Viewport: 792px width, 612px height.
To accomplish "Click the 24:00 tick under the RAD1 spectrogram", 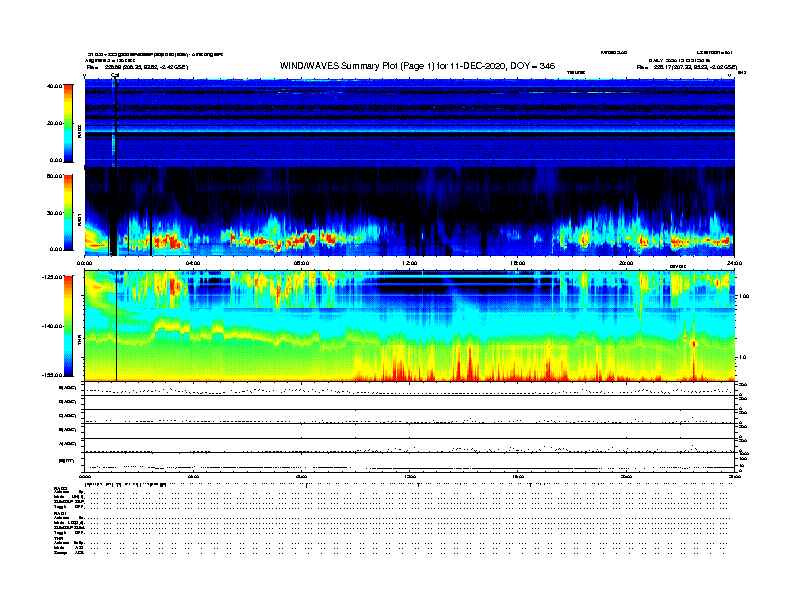I will click(x=734, y=263).
